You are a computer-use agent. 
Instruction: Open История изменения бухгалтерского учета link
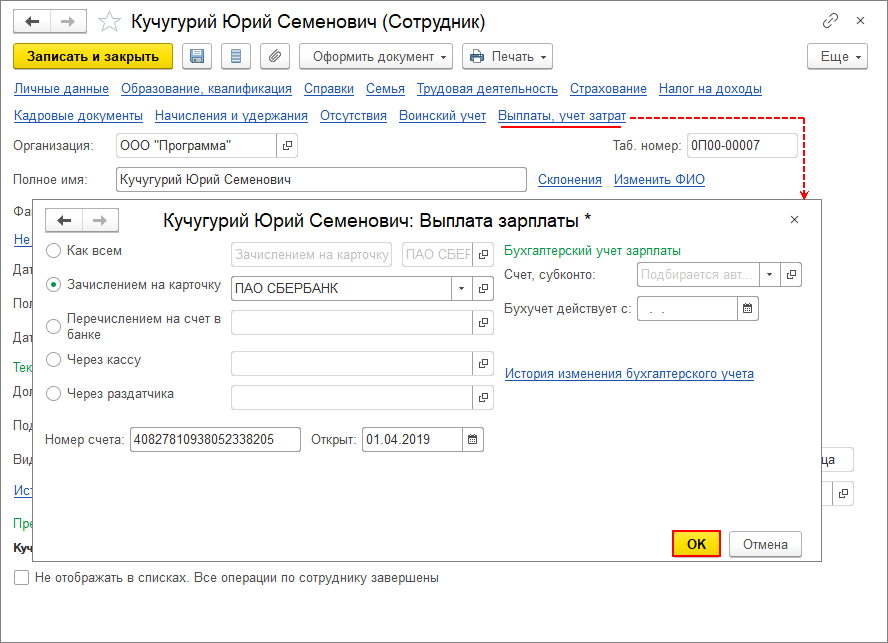[629, 374]
